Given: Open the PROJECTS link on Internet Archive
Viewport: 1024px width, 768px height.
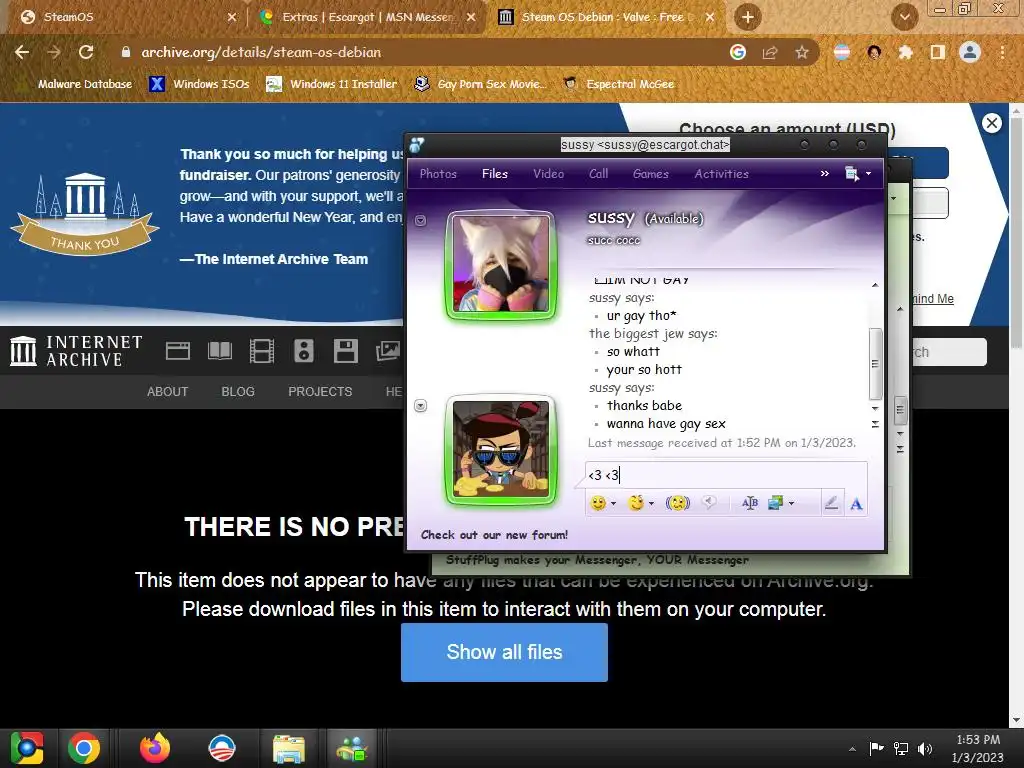Looking at the screenshot, I should [320, 391].
